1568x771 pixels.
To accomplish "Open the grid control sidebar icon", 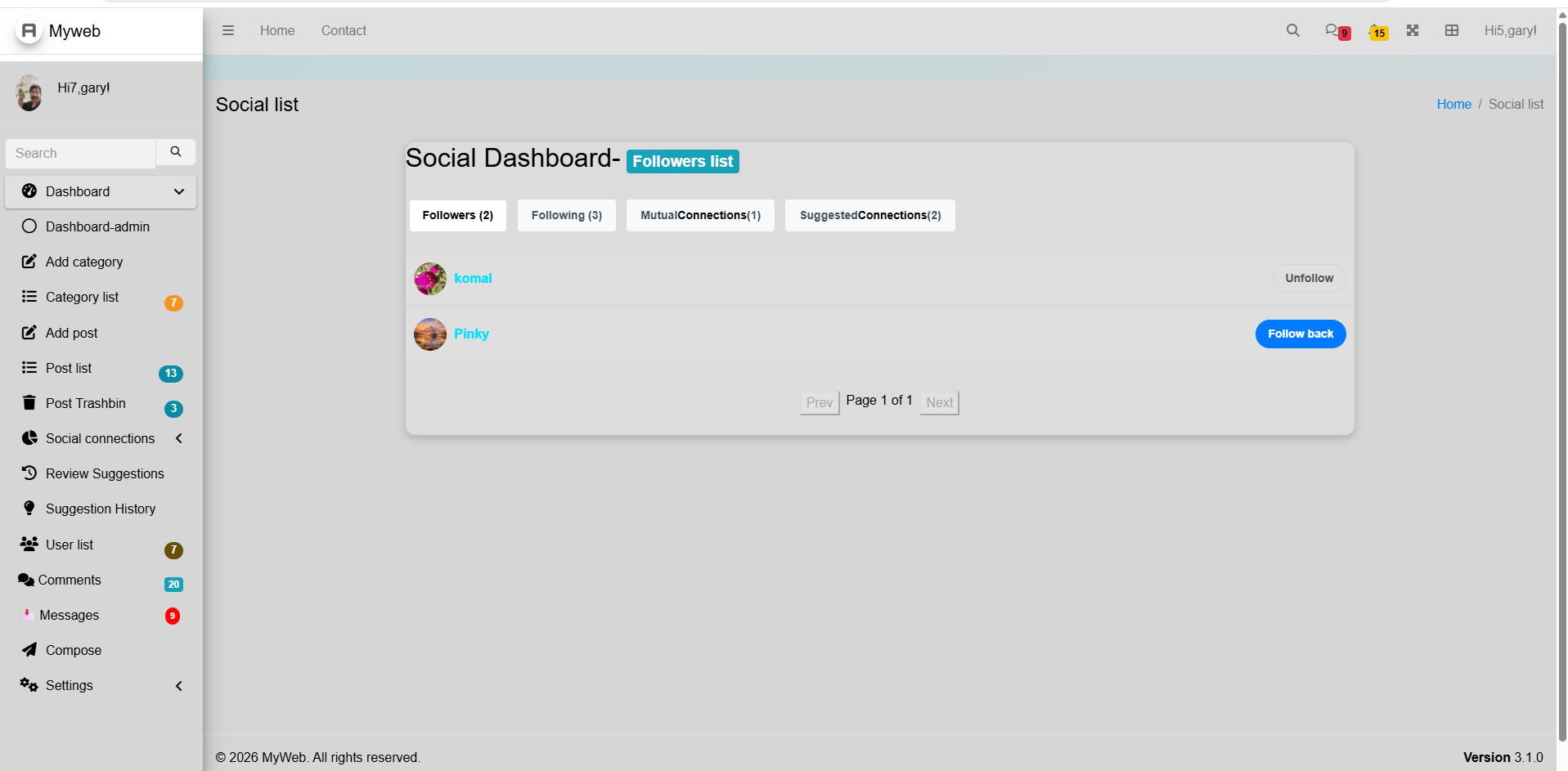I will [x=1452, y=30].
